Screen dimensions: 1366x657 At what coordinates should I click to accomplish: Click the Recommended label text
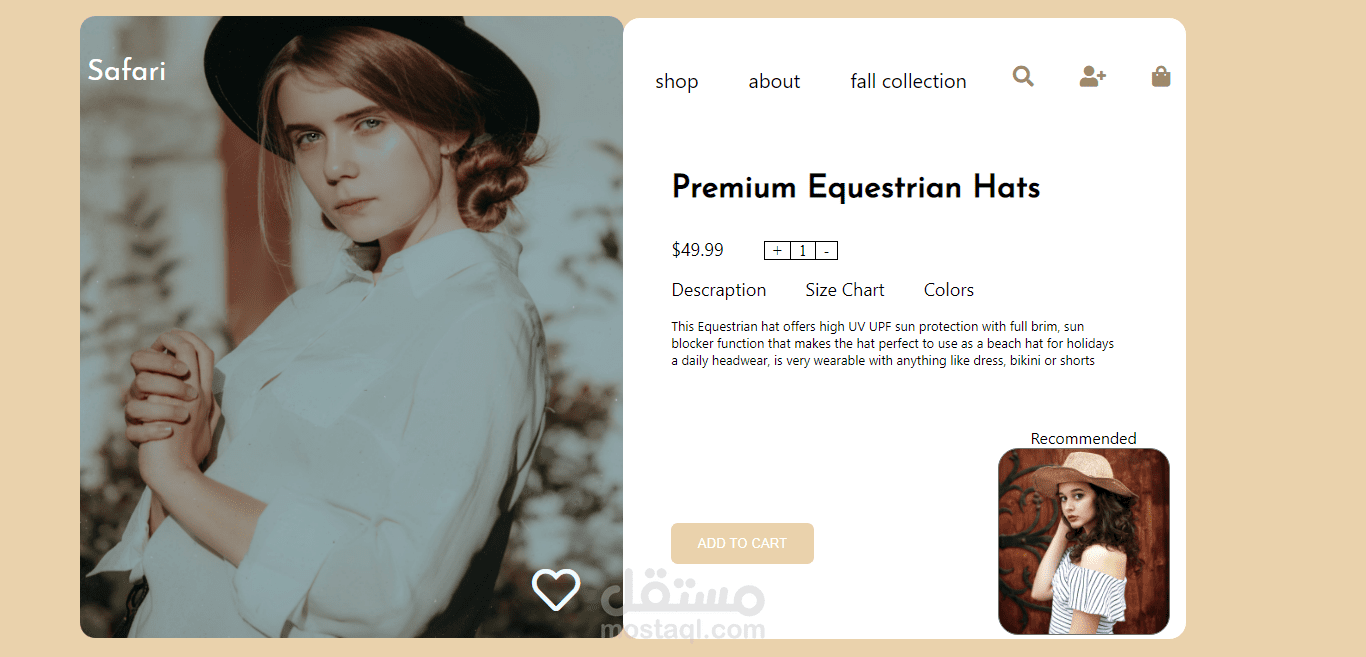pyautogui.click(x=1084, y=438)
